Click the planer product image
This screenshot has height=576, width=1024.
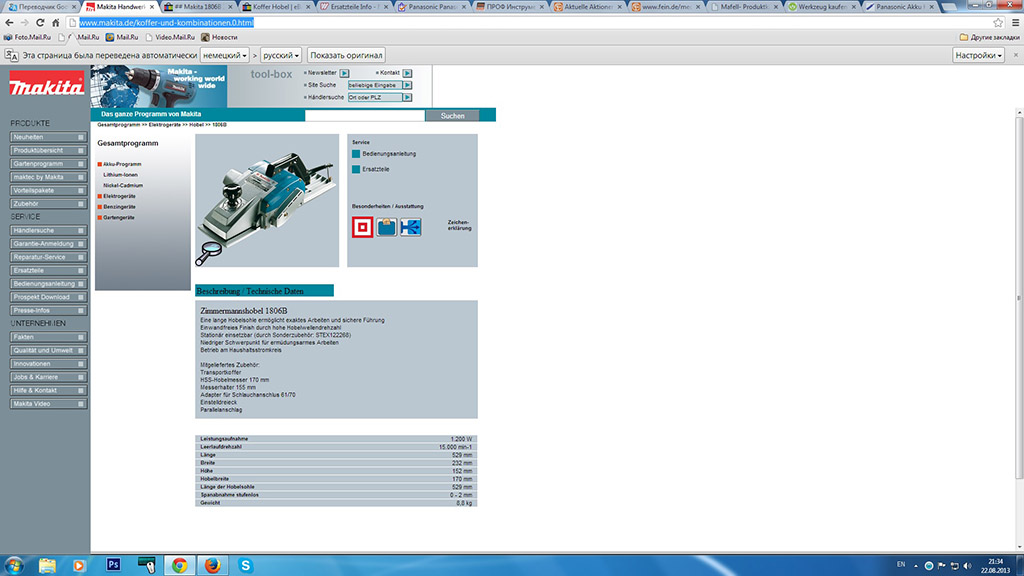tap(267, 200)
